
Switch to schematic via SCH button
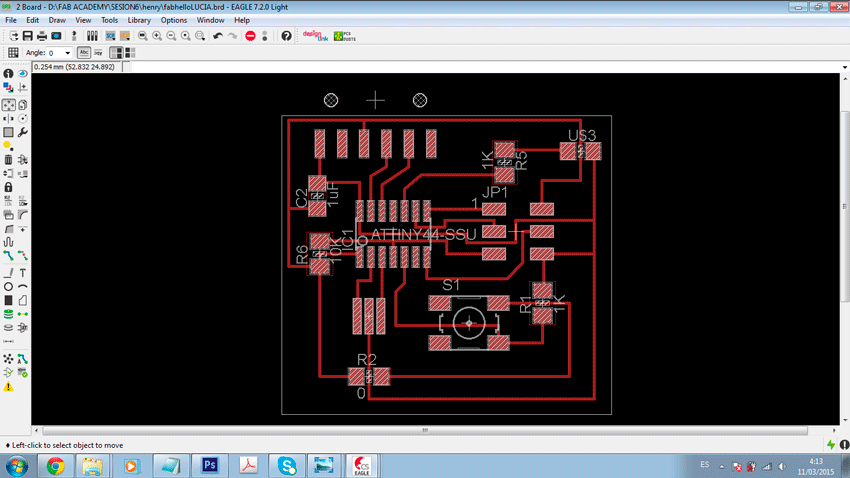click(x=110, y=36)
